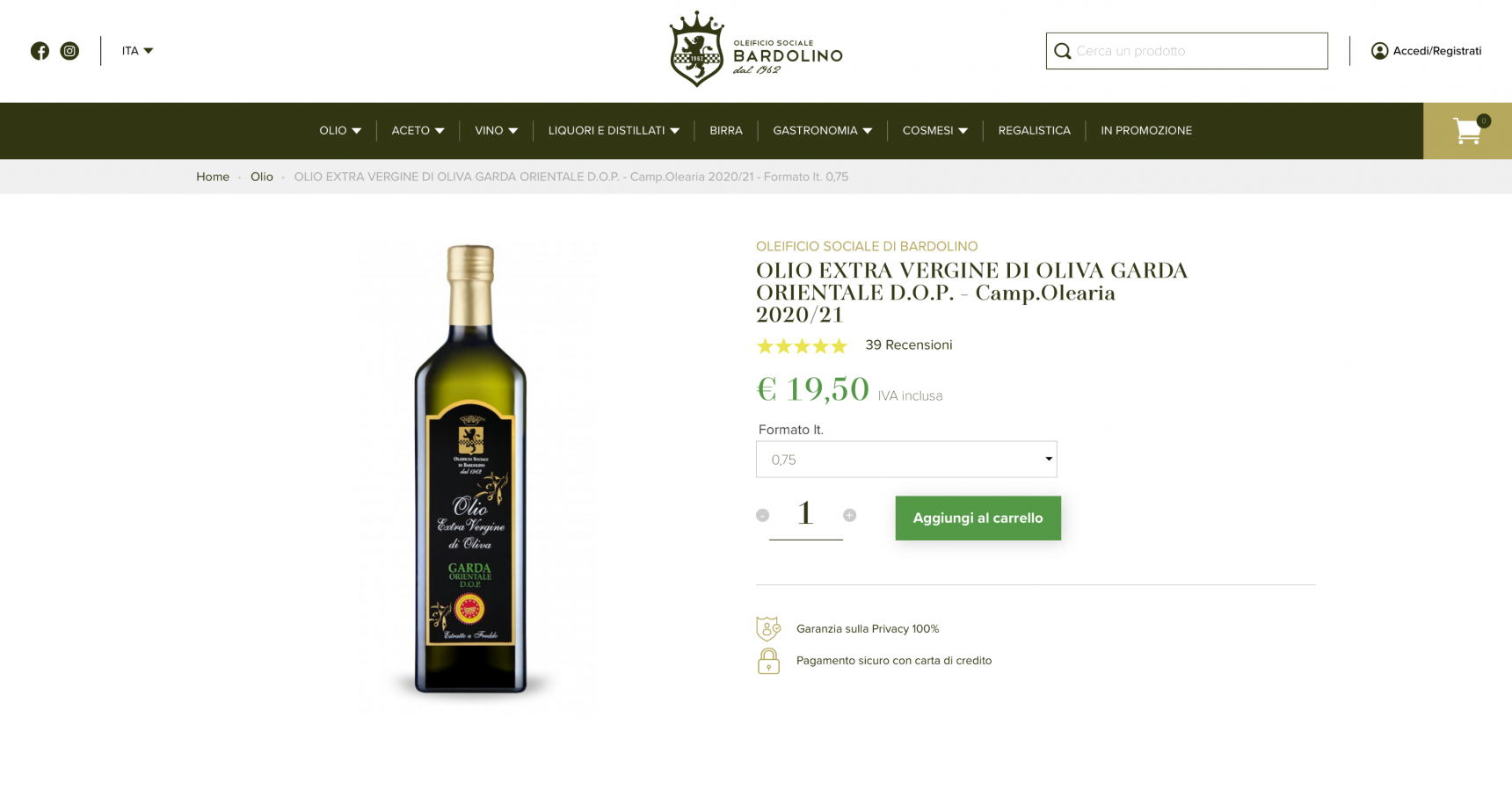
Task: Open the IN PROMOZIONE menu item
Action: [x=1146, y=131]
